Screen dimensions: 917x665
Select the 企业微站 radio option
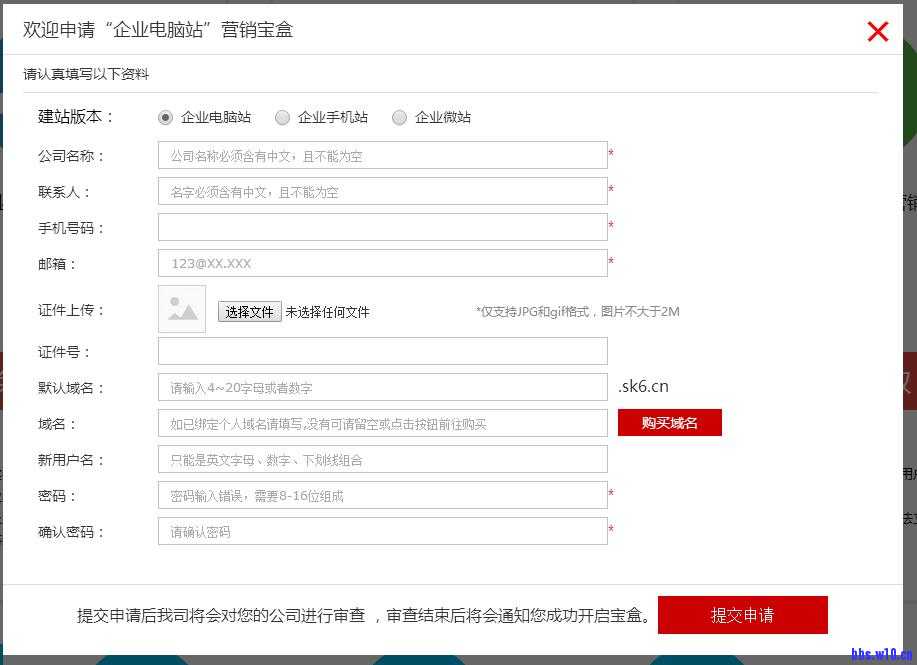[x=400, y=118]
